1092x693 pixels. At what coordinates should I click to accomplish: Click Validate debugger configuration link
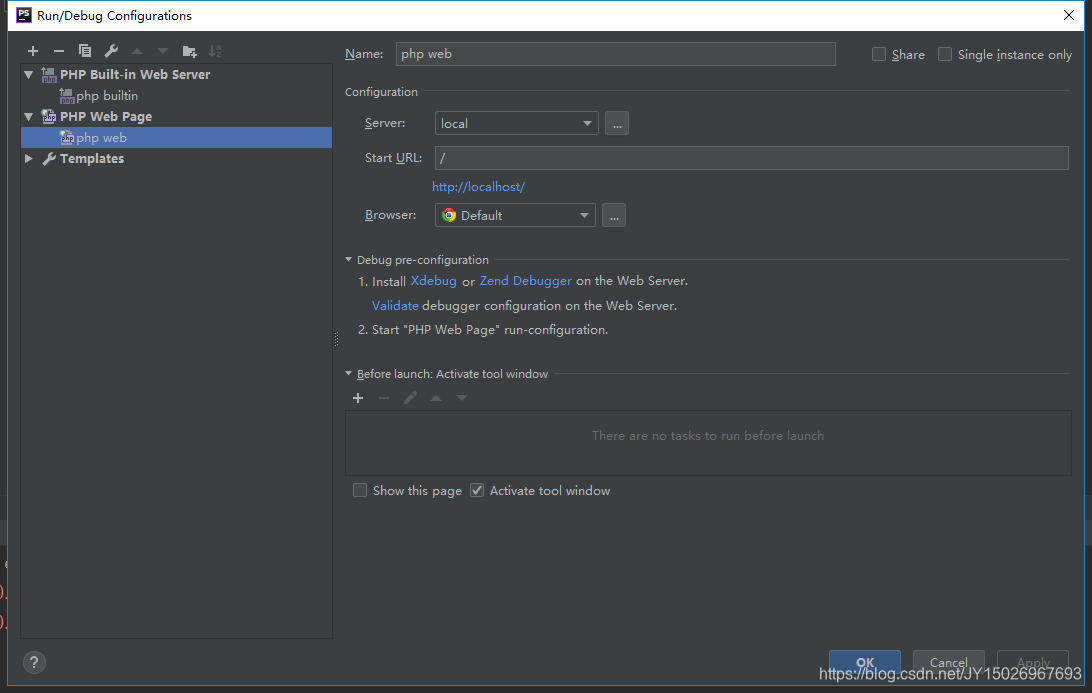click(x=395, y=306)
